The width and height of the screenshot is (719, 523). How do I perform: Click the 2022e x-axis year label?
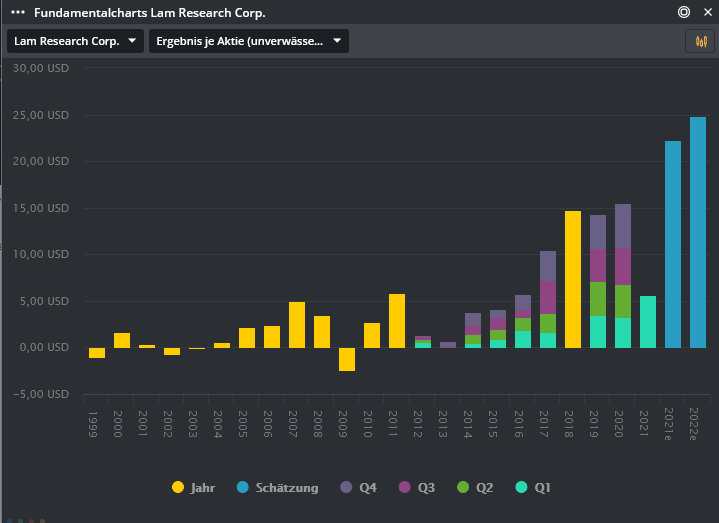[694, 424]
